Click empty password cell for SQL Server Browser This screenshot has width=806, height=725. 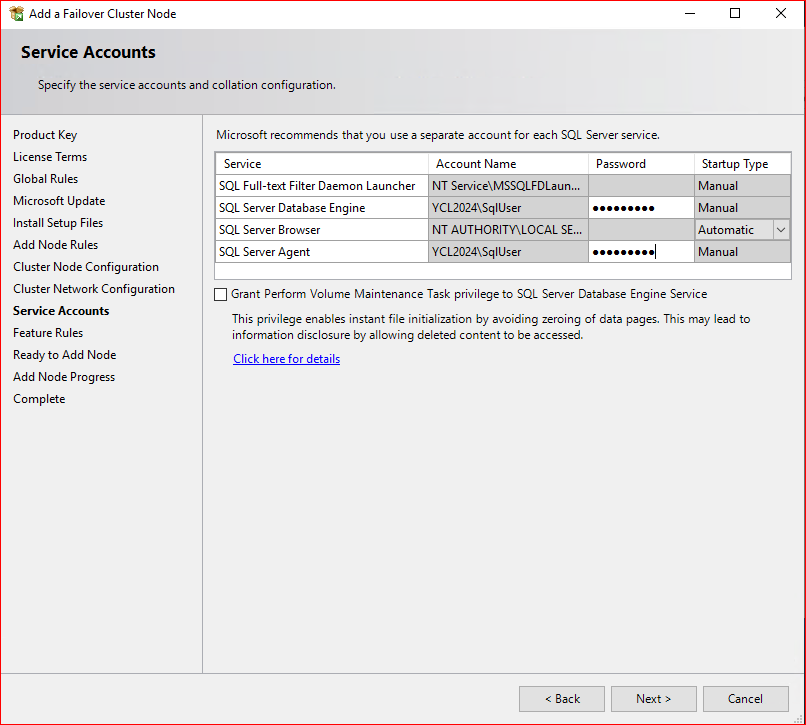click(x=641, y=230)
